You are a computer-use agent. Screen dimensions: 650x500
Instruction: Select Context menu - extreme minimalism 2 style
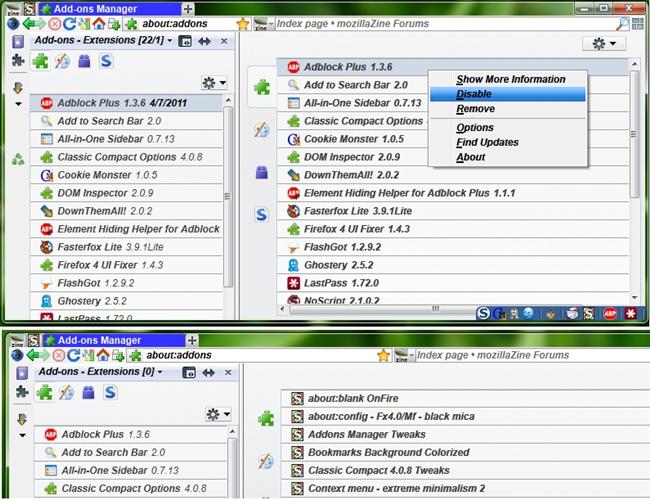click(465, 488)
